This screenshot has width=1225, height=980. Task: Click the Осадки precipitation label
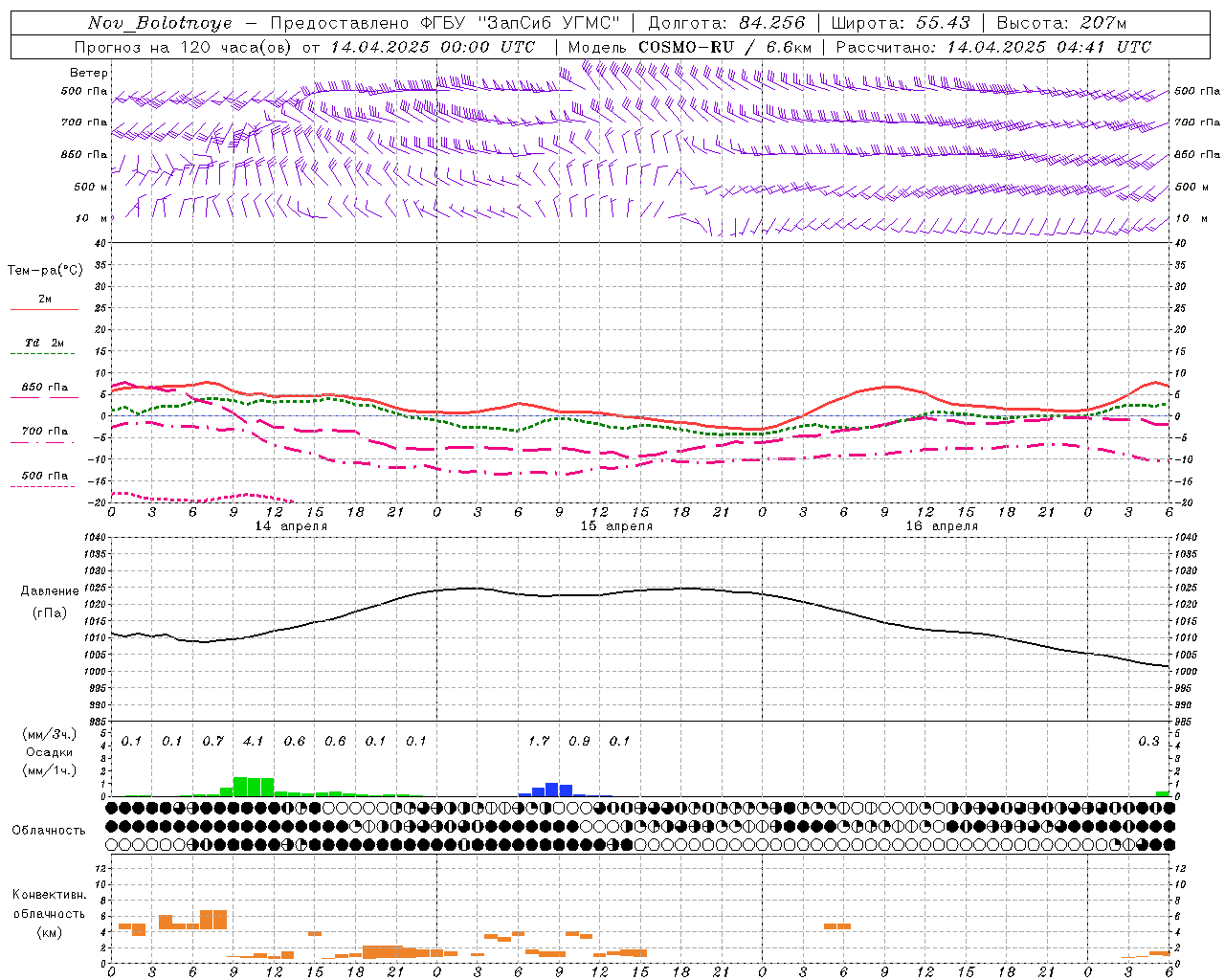[x=49, y=752]
